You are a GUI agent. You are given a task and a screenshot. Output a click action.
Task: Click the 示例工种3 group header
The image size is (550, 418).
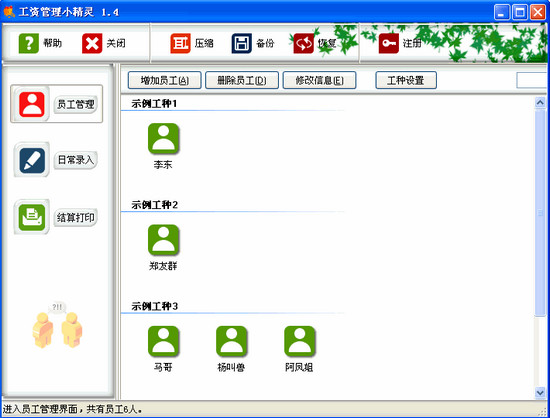pyautogui.click(x=154, y=306)
